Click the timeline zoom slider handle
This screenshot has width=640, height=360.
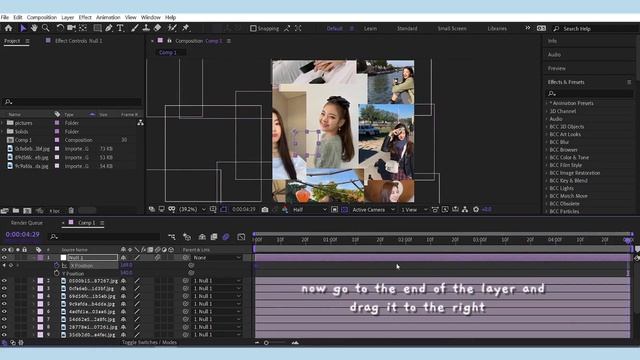266,343
